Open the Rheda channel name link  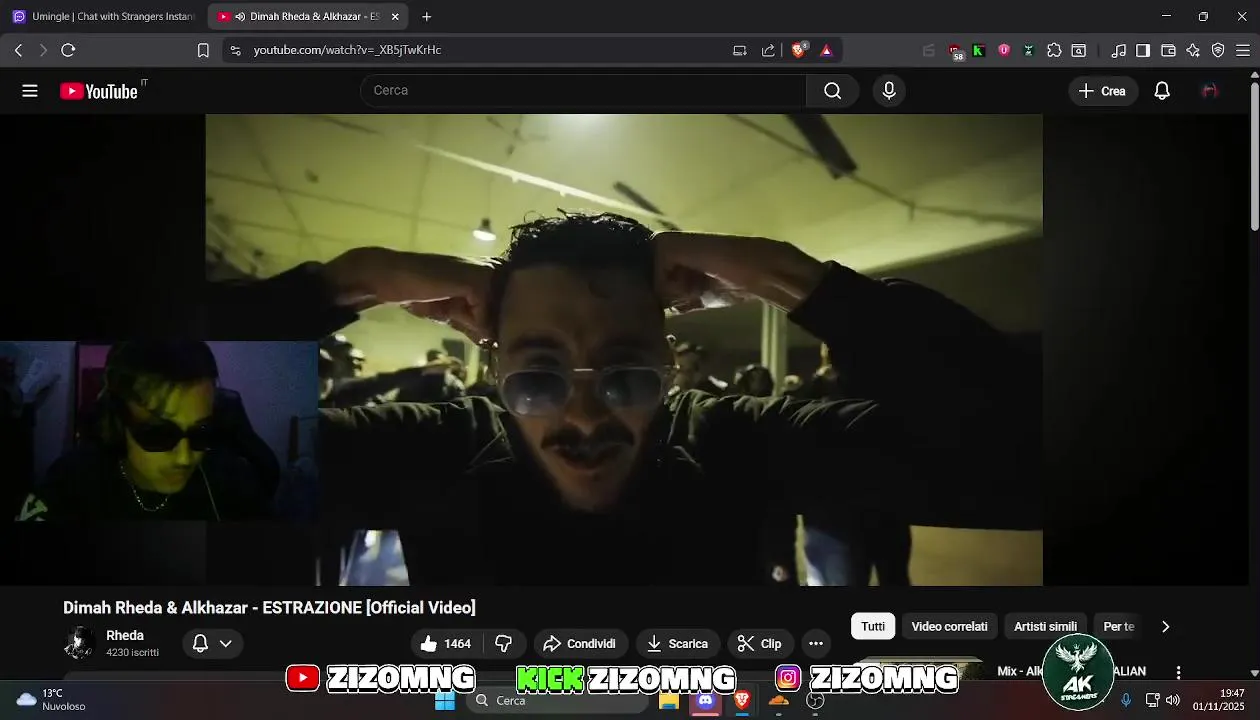point(125,635)
